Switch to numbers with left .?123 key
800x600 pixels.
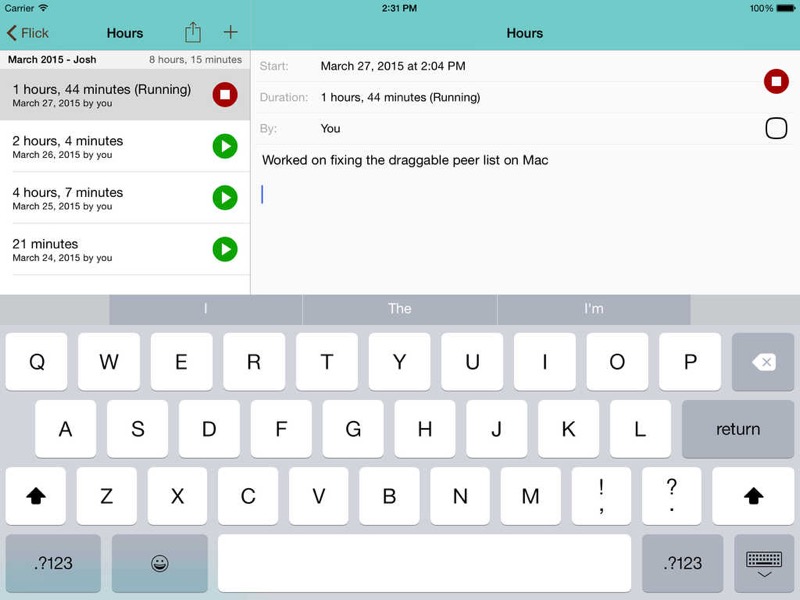pos(53,563)
